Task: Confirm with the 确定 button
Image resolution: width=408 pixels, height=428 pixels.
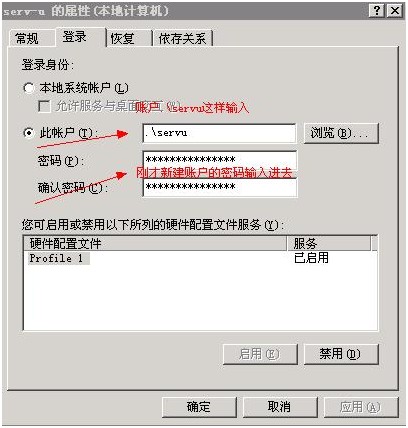Action: [199, 407]
